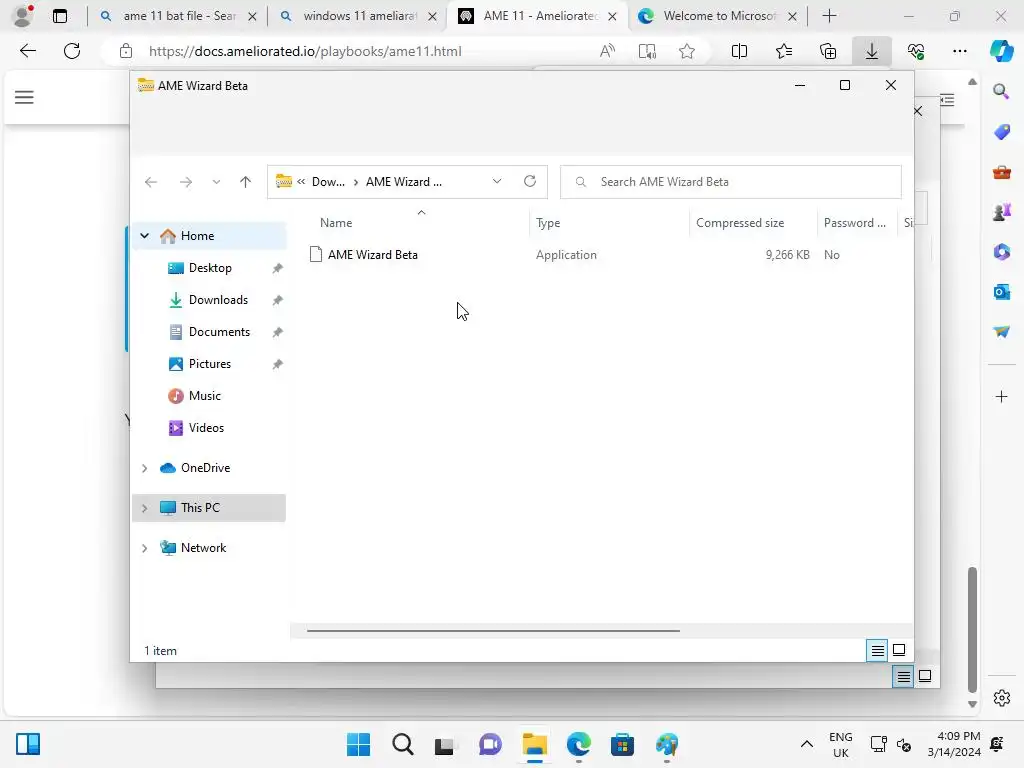Open recent locations chevron in Explorer
The width and height of the screenshot is (1024, 768).
pyautogui.click(x=216, y=182)
